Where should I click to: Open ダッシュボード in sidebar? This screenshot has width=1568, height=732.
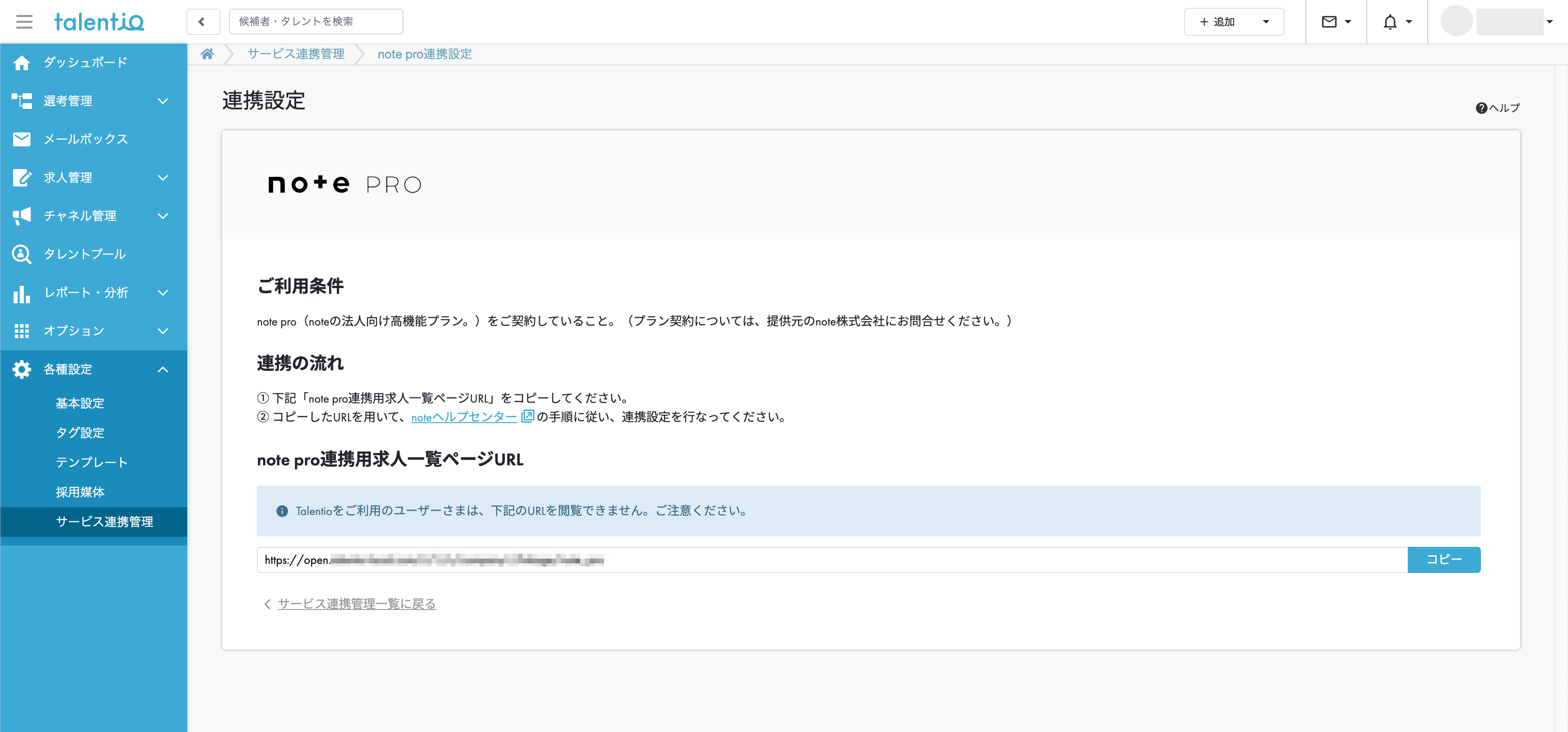coord(94,63)
